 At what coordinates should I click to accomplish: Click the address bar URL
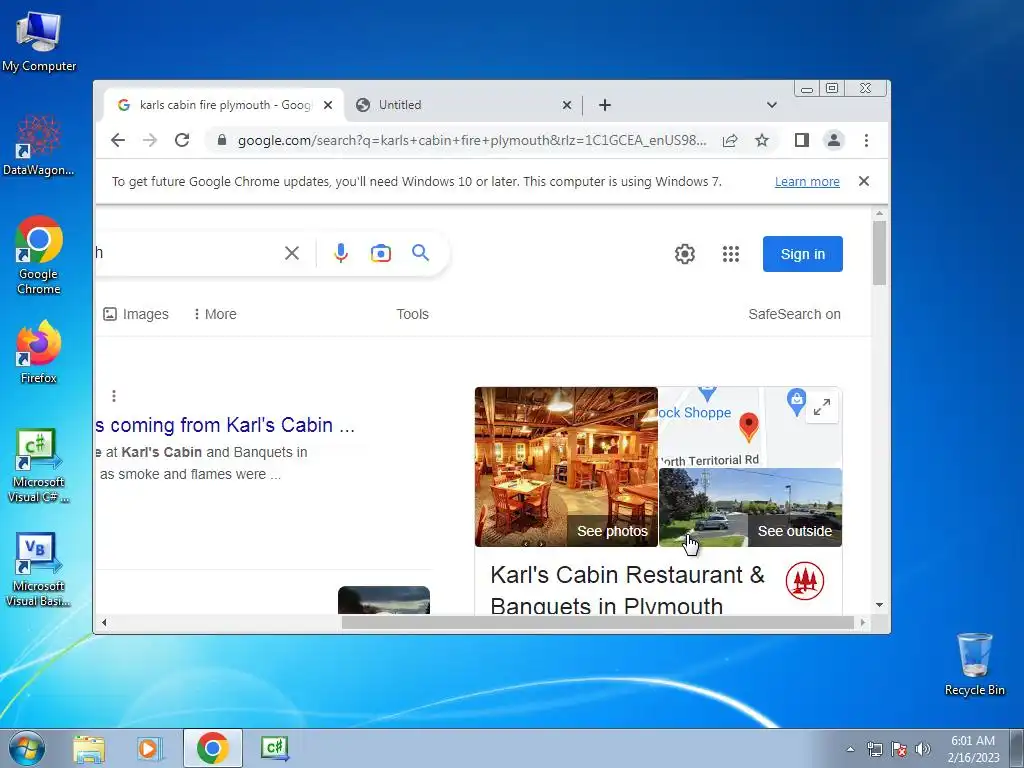click(x=472, y=140)
